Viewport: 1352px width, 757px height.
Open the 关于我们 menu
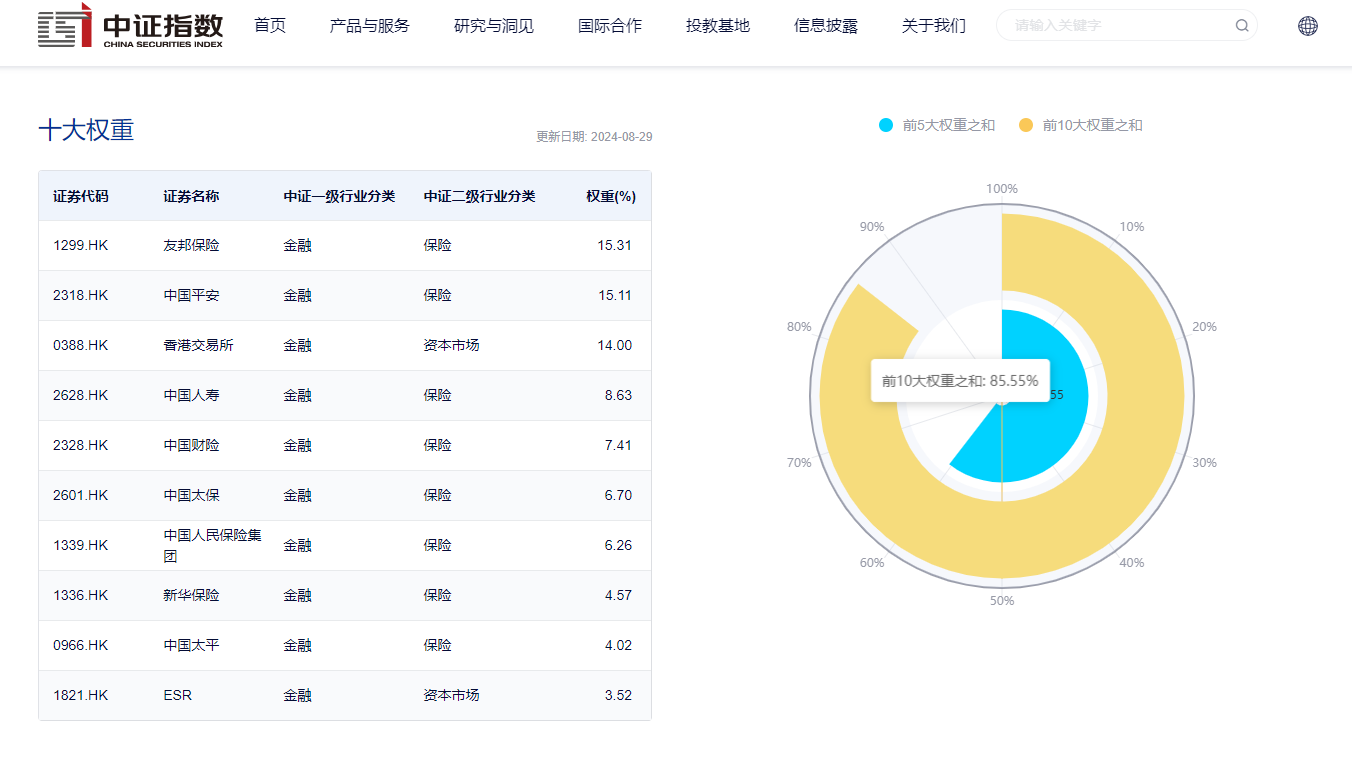(x=934, y=26)
